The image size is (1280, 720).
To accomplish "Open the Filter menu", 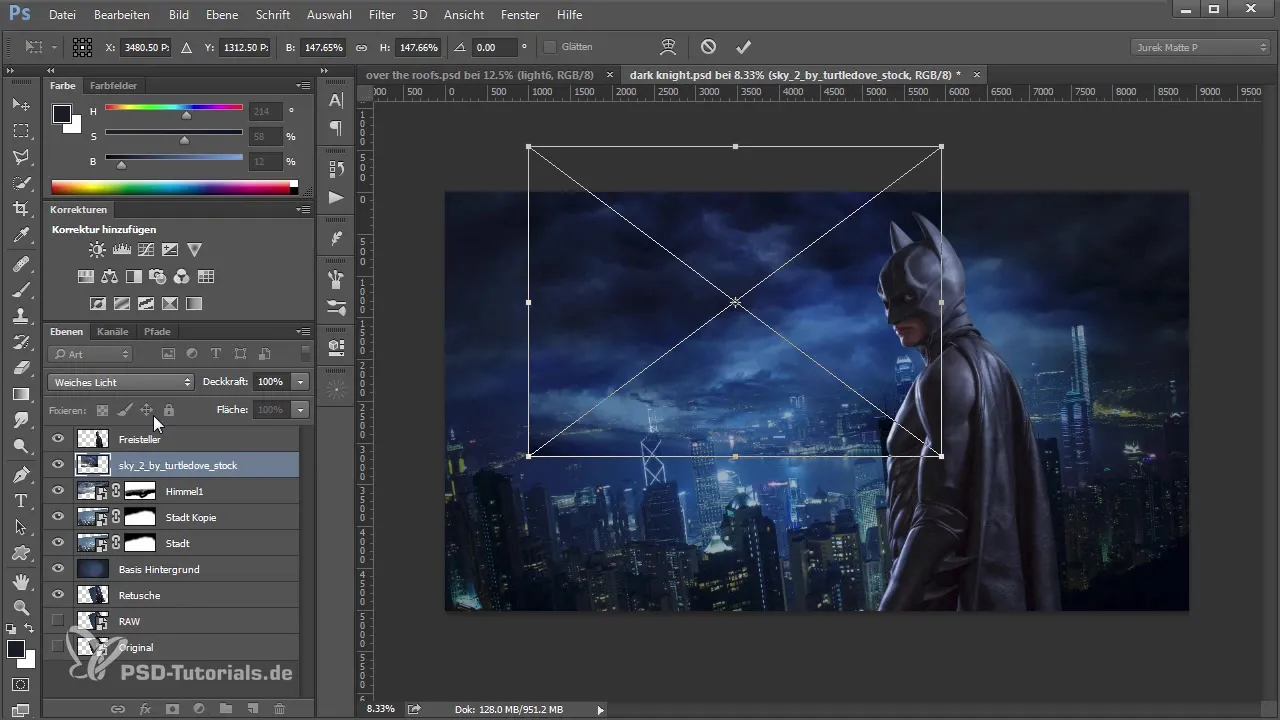I will coord(381,15).
